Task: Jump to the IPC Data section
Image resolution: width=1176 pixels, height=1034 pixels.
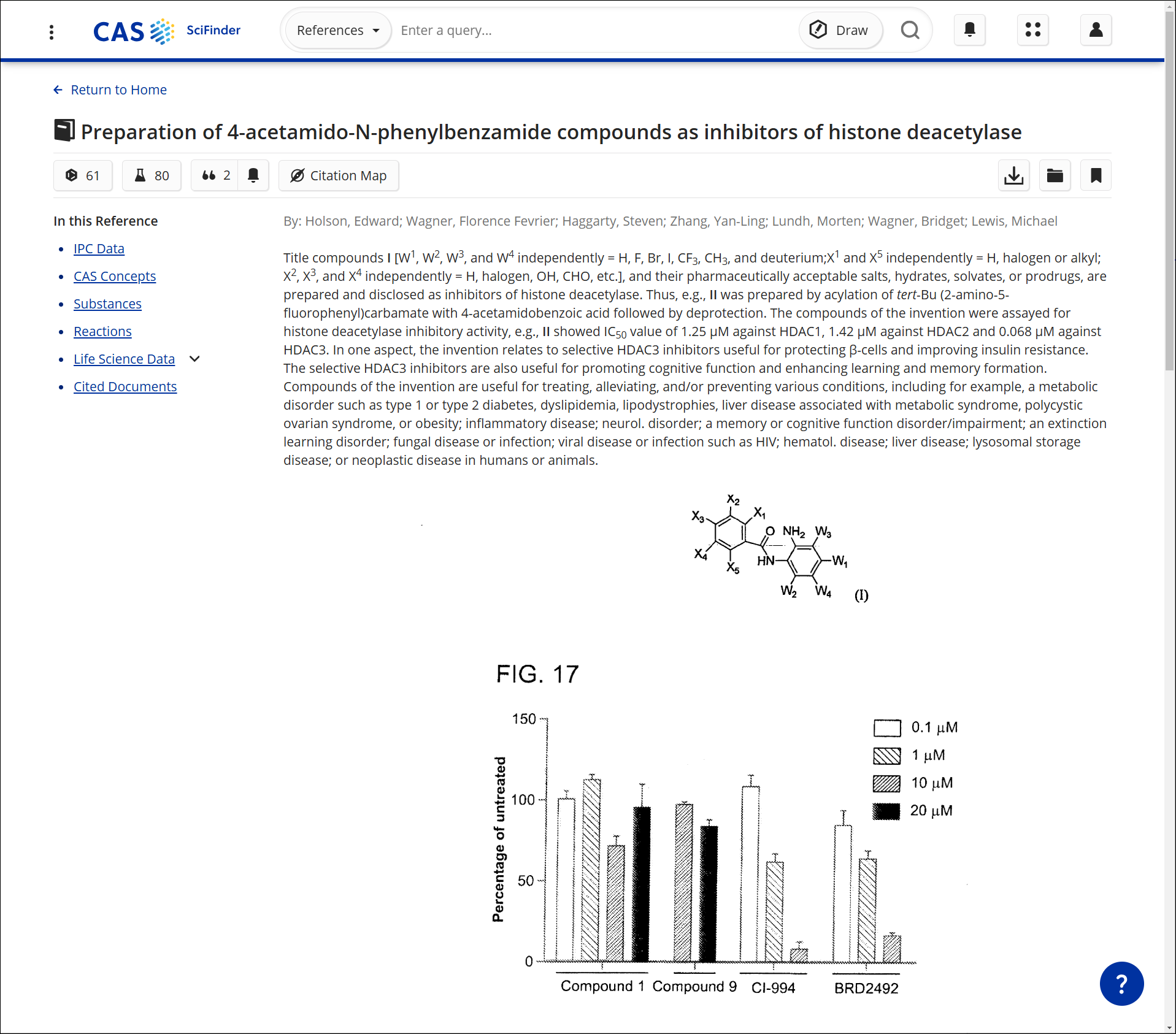Action: tap(99, 248)
